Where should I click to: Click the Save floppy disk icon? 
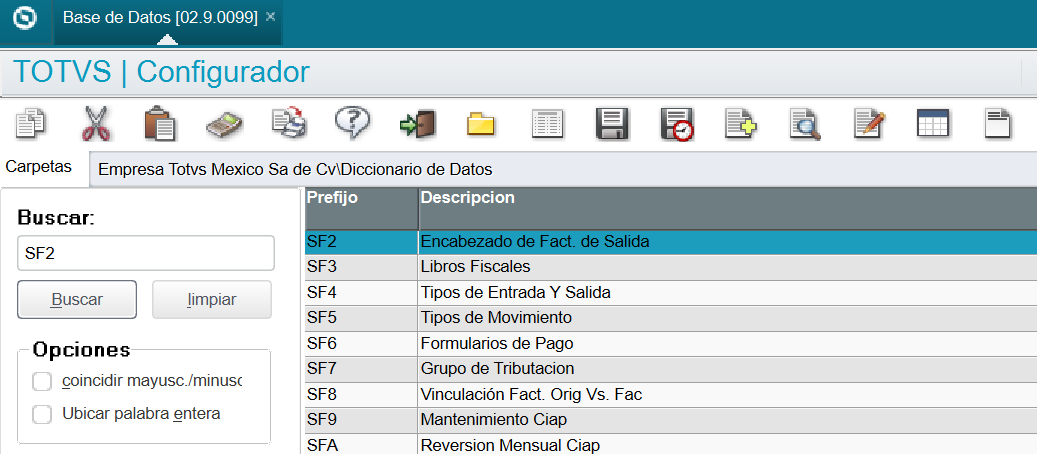click(612, 124)
